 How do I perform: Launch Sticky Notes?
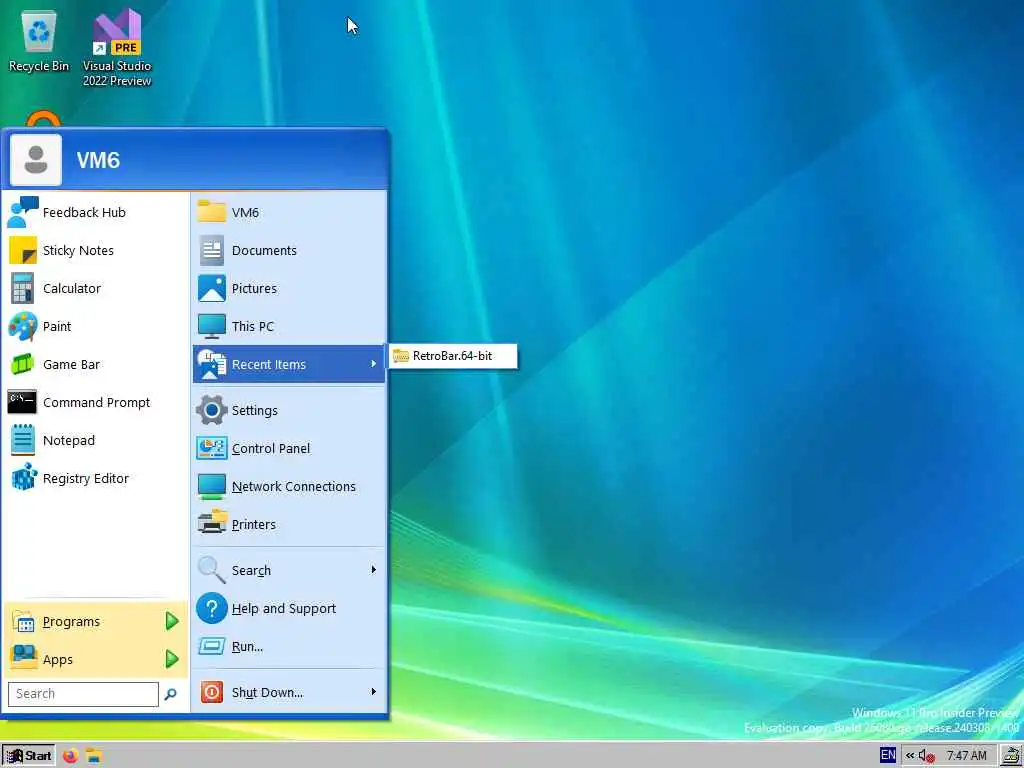click(x=95, y=250)
